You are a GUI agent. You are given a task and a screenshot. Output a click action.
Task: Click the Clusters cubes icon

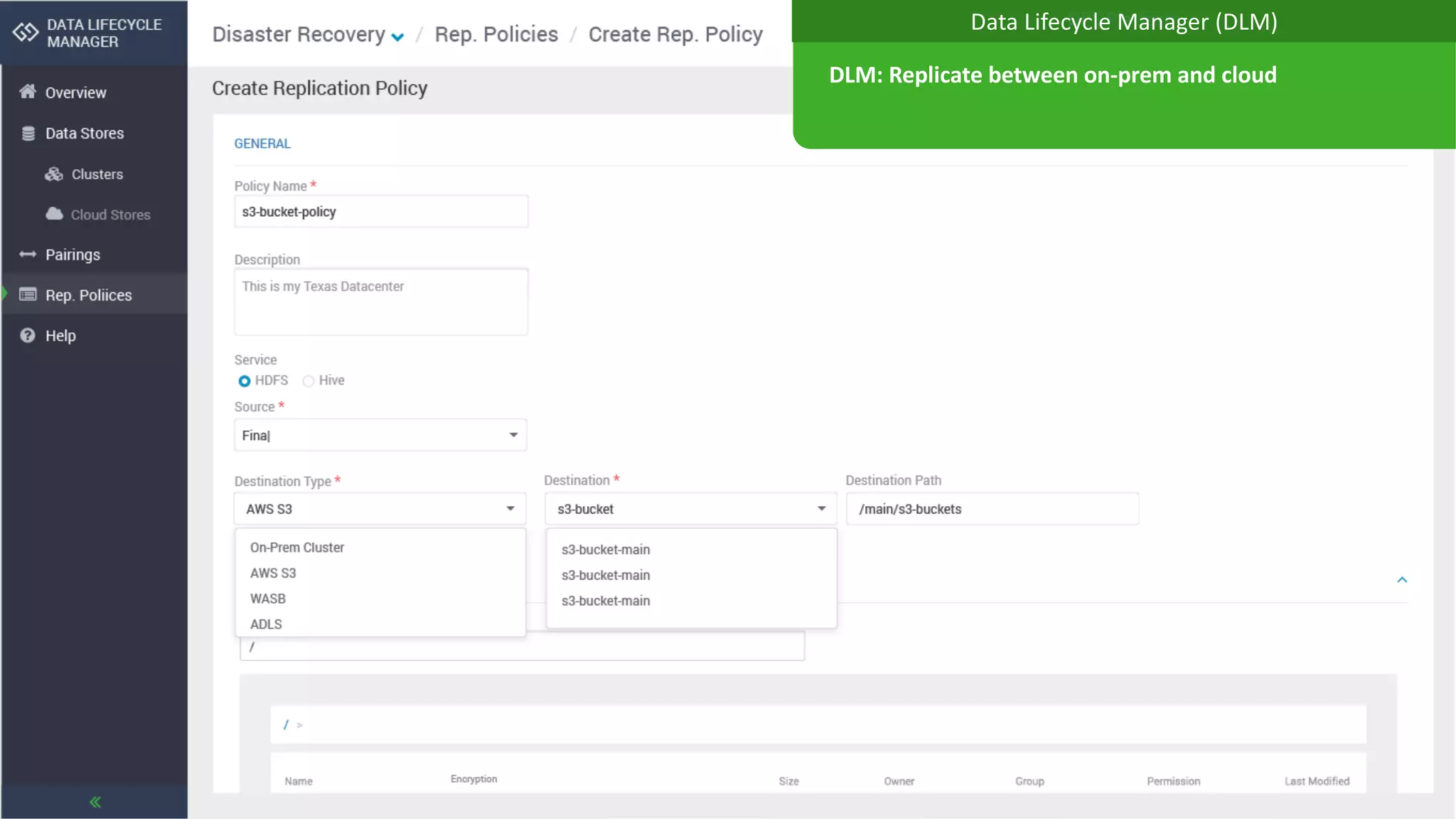pos(54,174)
